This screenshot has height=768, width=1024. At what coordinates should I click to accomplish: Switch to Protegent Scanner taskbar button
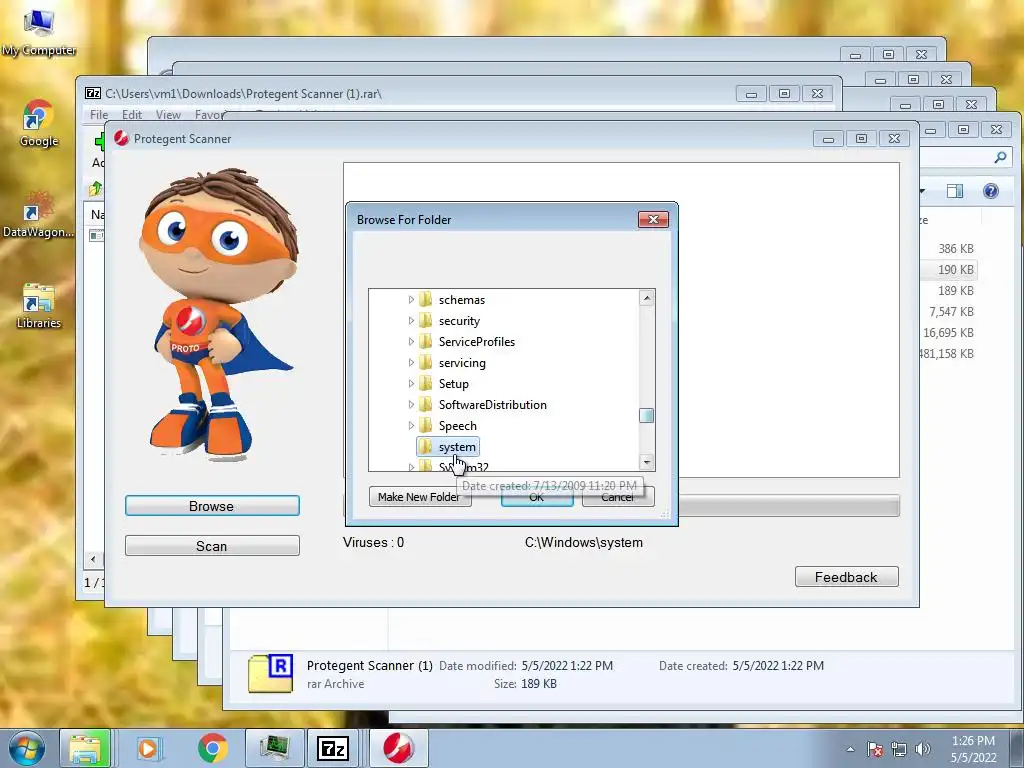[398, 748]
